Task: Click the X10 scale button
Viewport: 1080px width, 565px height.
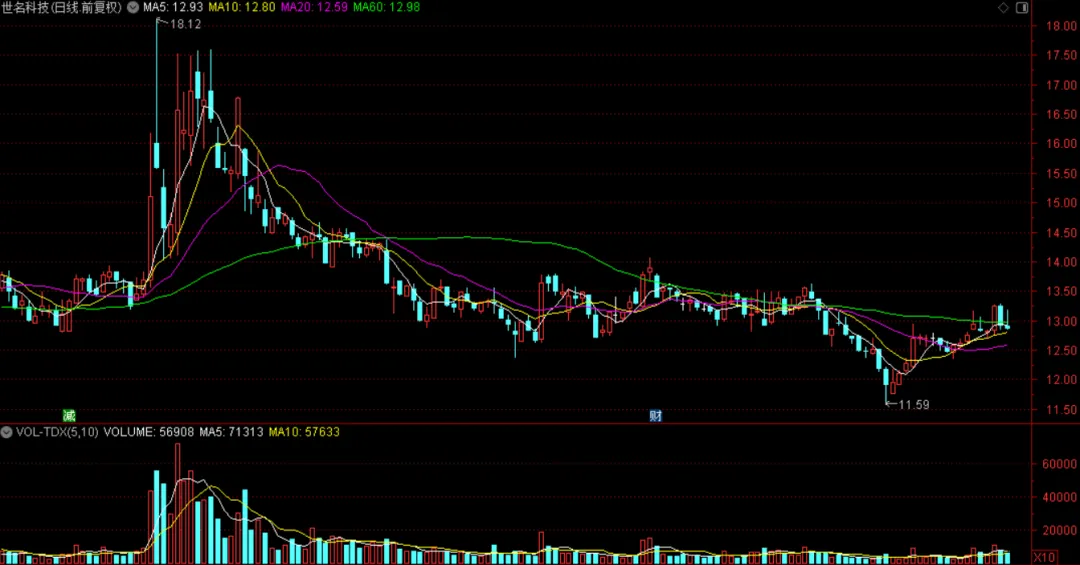Action: point(1044,557)
